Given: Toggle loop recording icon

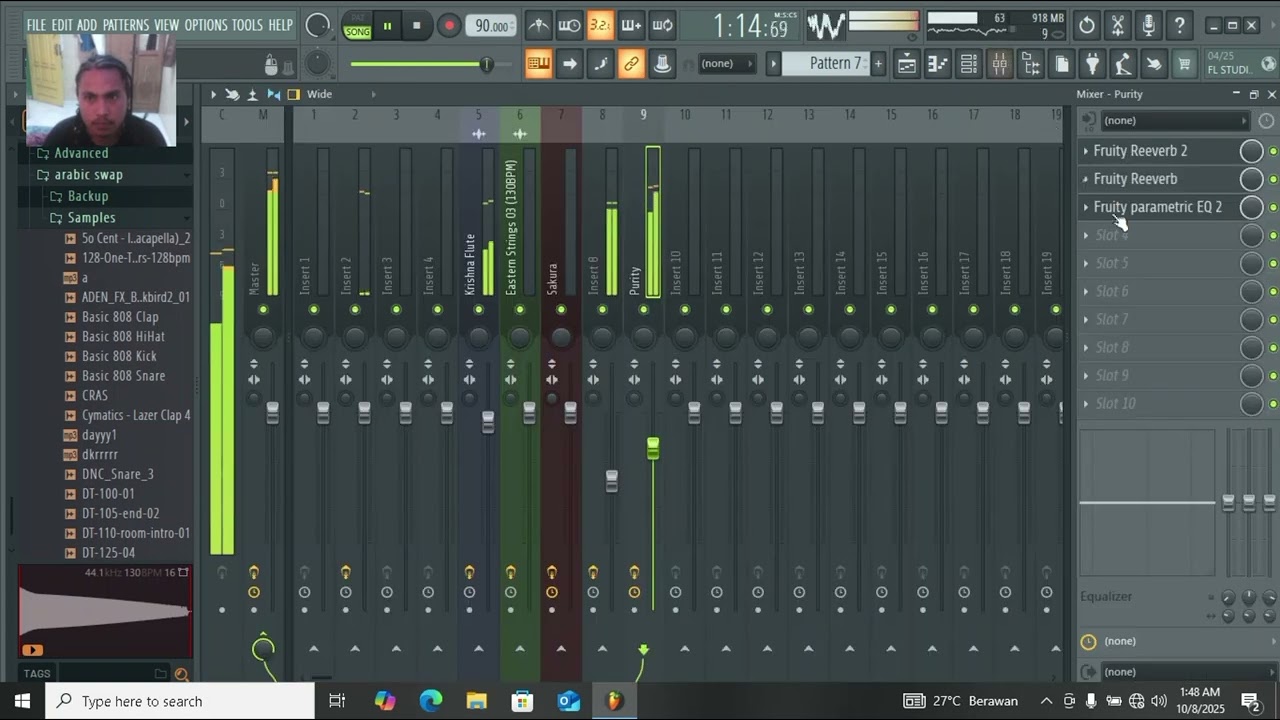Looking at the screenshot, I should tap(662, 26).
